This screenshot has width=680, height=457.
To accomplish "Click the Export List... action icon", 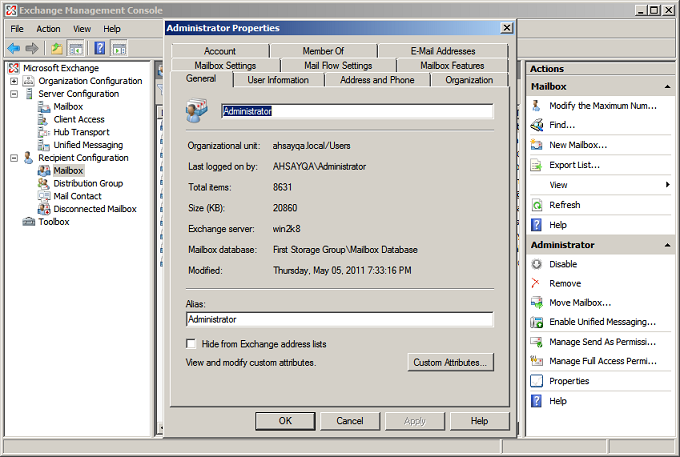I will pyautogui.click(x=536, y=165).
